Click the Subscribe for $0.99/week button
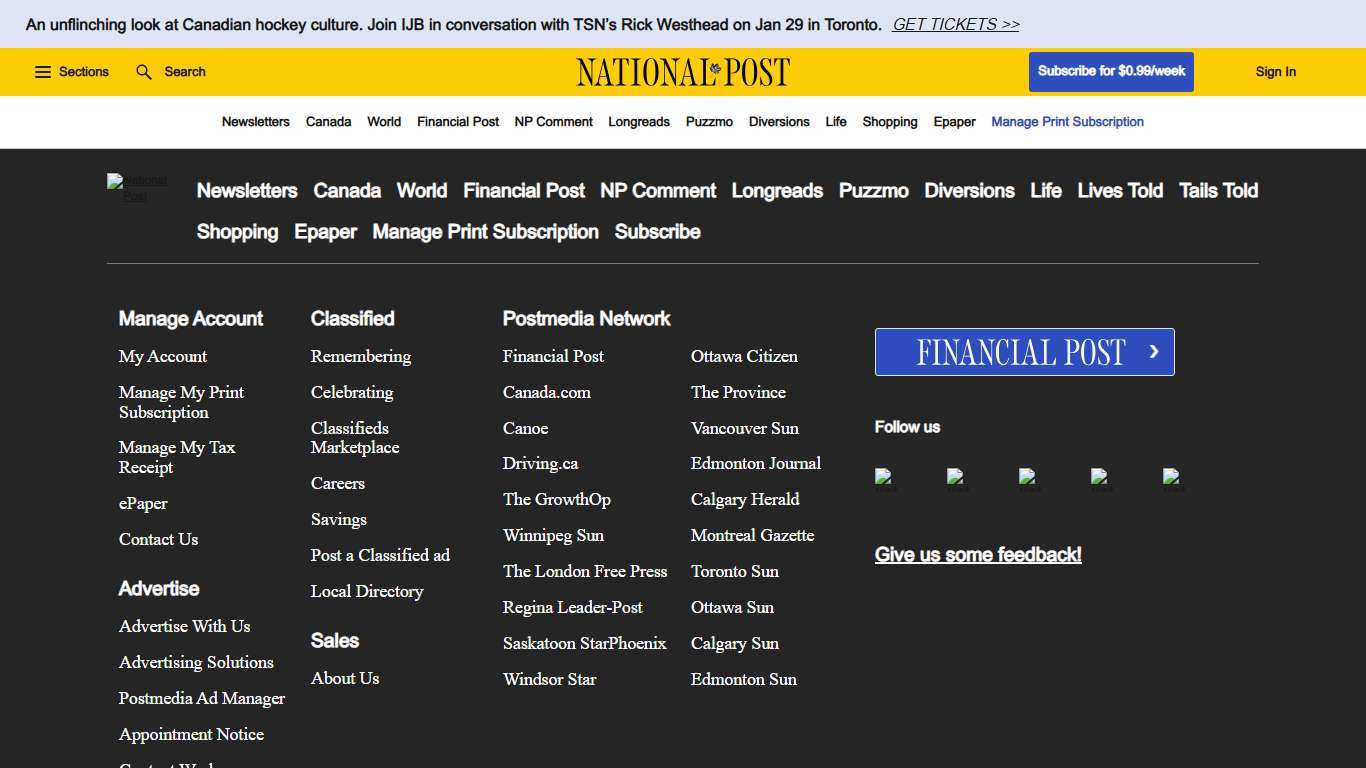1366x768 pixels. (x=1110, y=71)
